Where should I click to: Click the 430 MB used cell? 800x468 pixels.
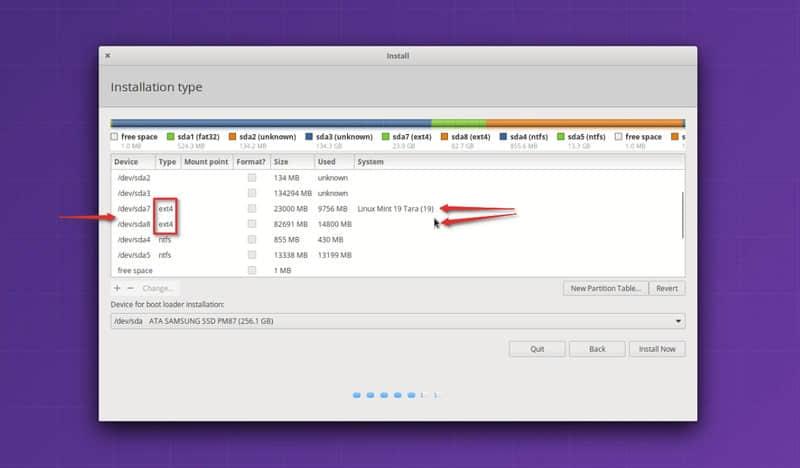pyautogui.click(x=330, y=239)
